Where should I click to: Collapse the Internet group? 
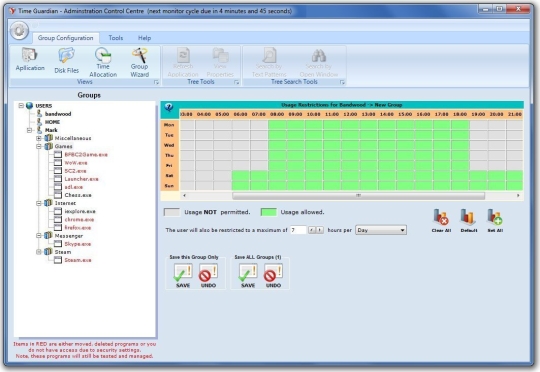pyautogui.click(x=39, y=203)
